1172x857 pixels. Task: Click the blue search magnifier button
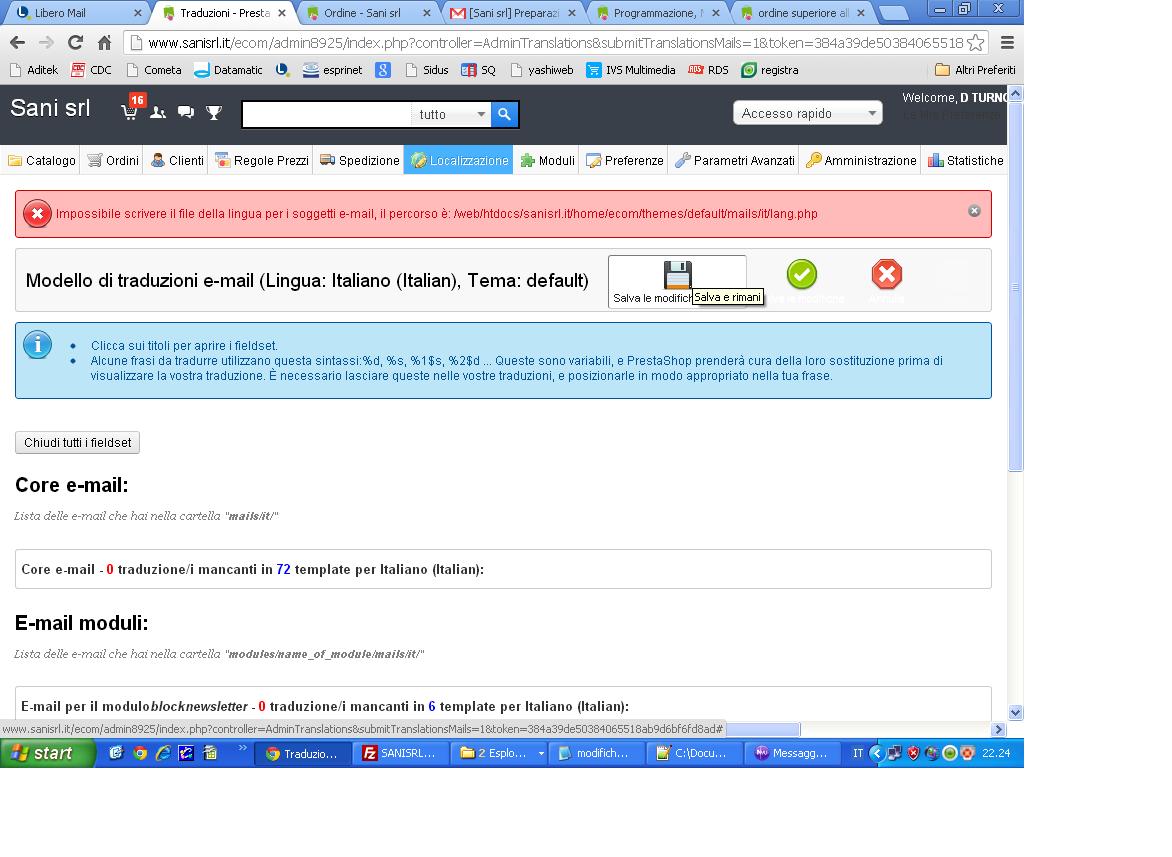(x=505, y=114)
